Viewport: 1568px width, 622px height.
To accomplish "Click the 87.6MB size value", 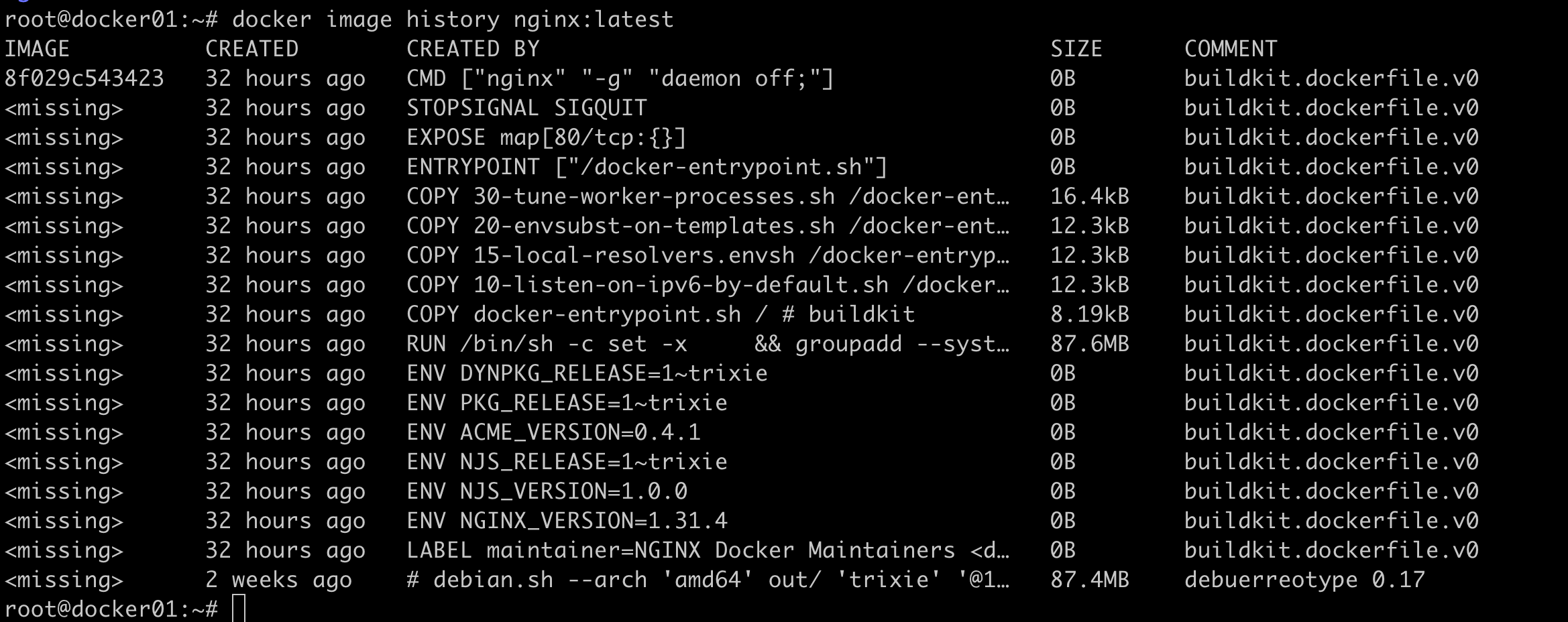I will [1090, 344].
